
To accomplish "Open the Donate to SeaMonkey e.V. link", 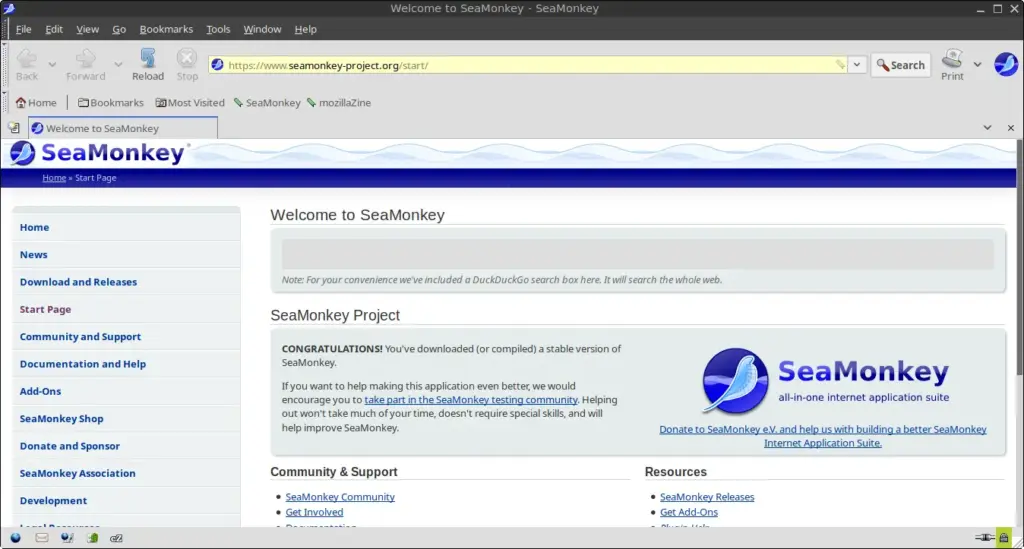I will [823, 436].
